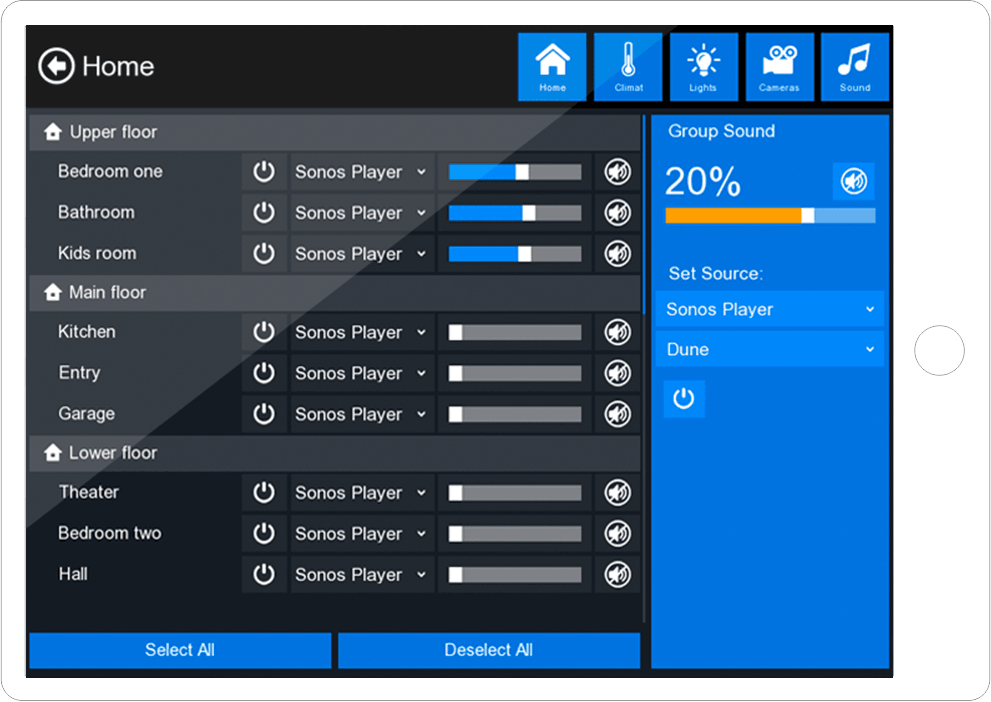The height and width of the screenshot is (702, 991).
Task: Toggle power for Garage
Action: [x=264, y=414]
